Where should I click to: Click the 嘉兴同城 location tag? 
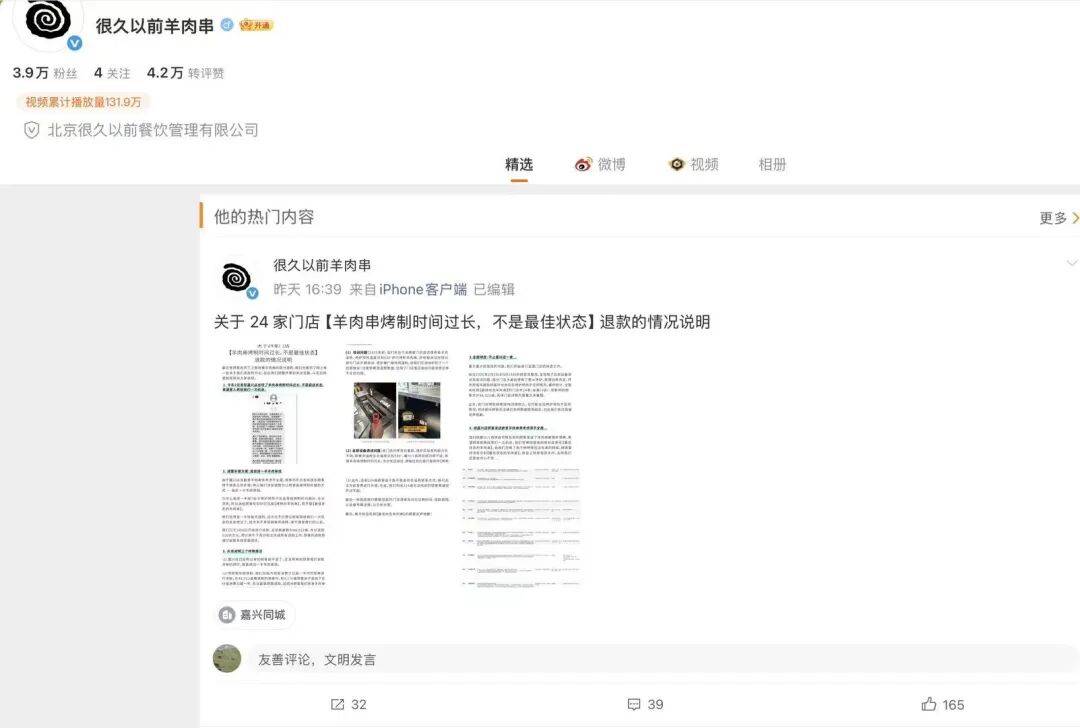256,615
